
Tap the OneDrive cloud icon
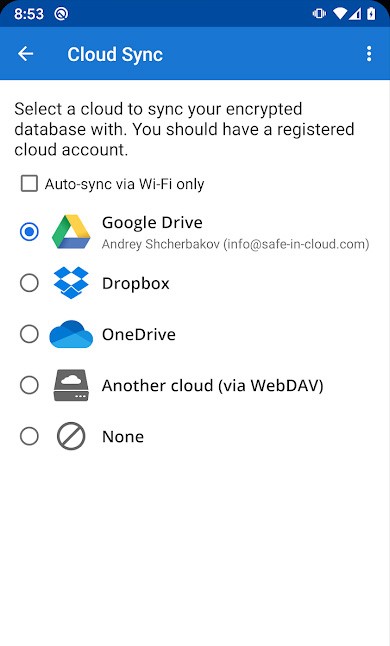click(x=71, y=334)
